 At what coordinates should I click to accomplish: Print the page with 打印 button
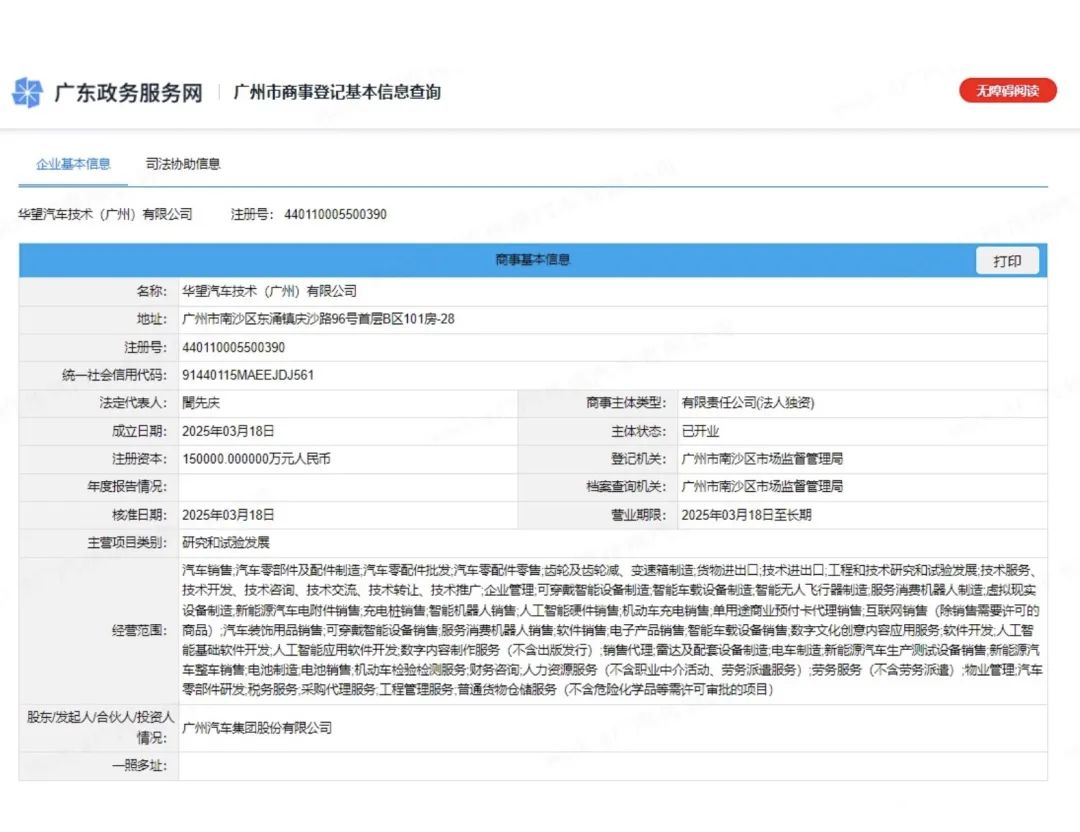pos(1007,261)
